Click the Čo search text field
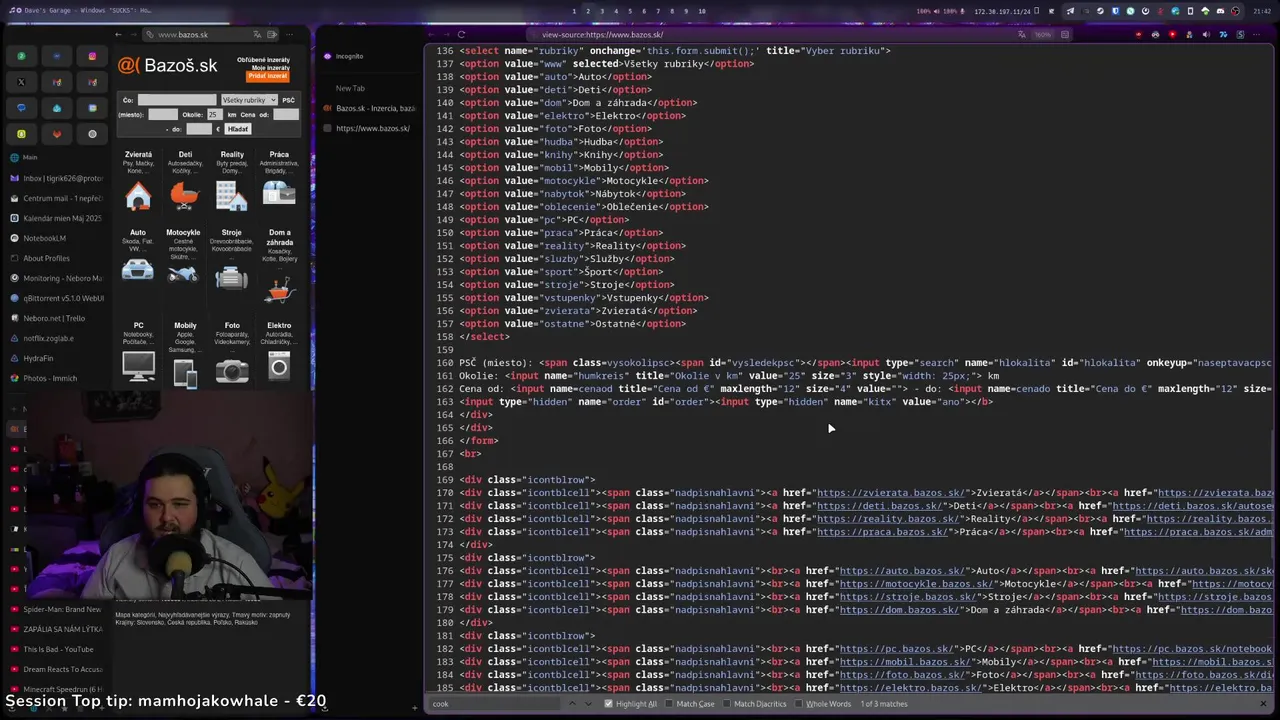Image resolution: width=1280 pixels, height=720 pixels. 177,100
